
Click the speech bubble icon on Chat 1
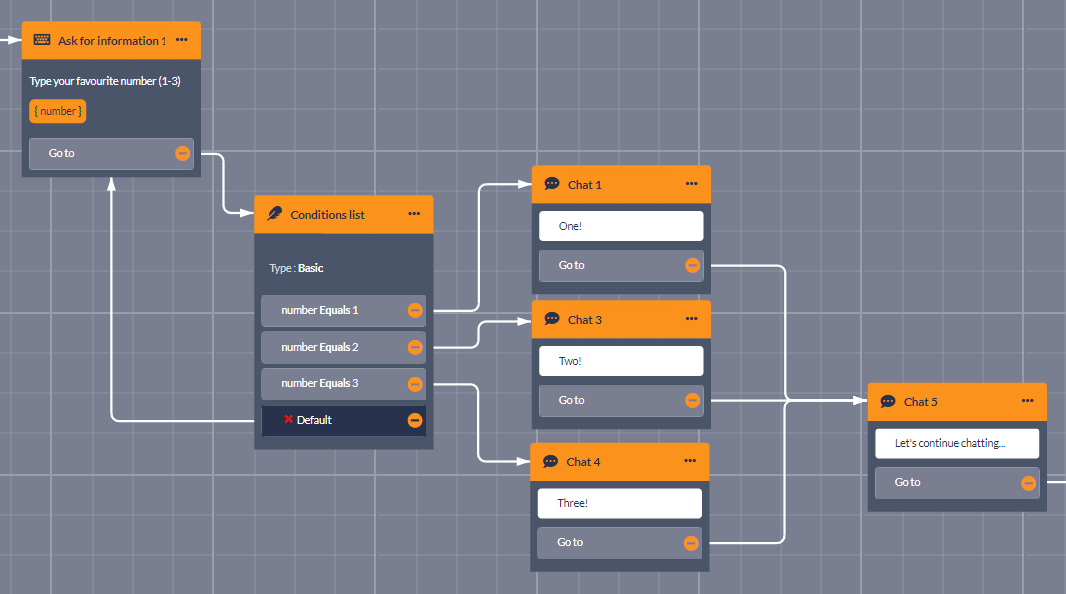click(x=552, y=184)
